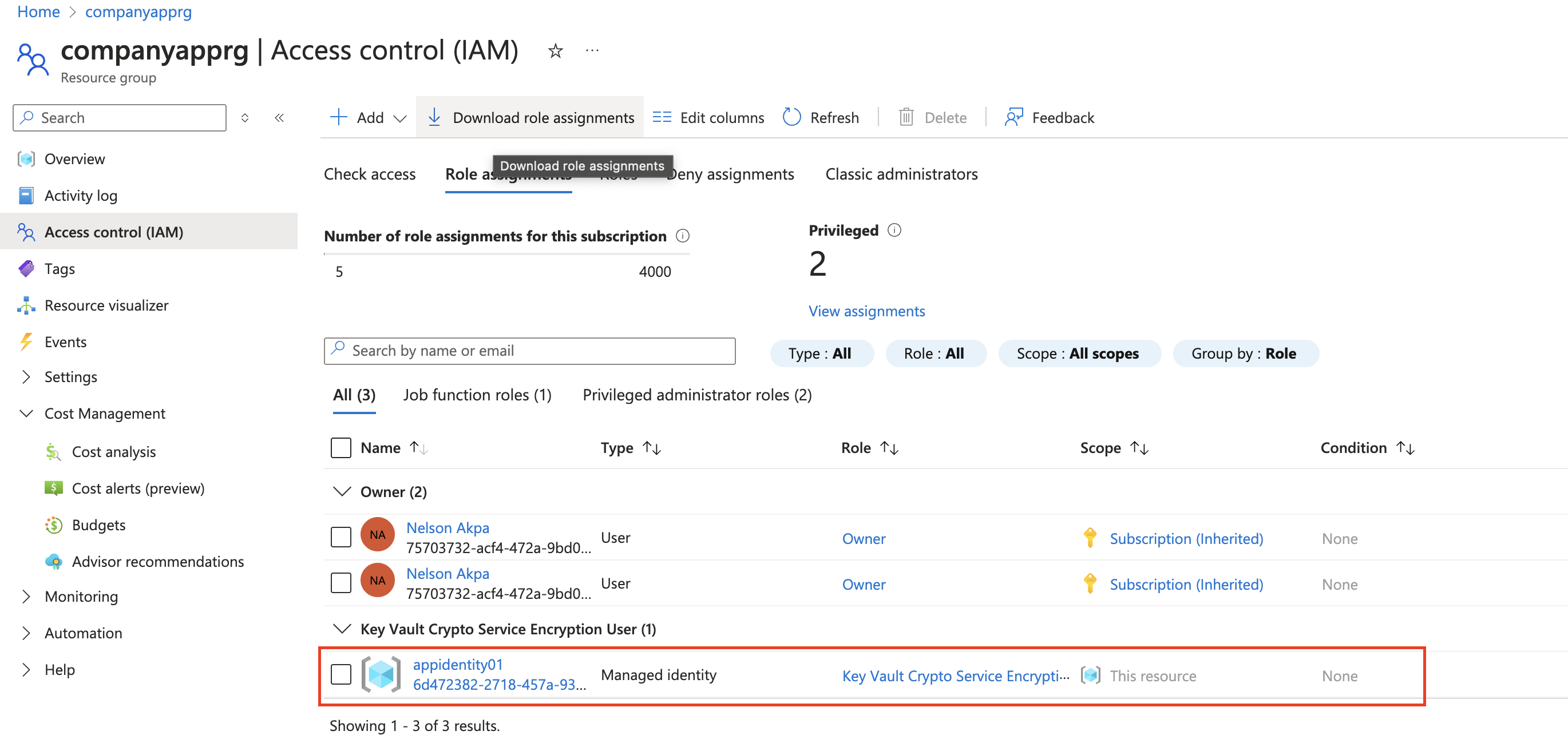
Task: Open the Type : All filter
Action: 821,353
